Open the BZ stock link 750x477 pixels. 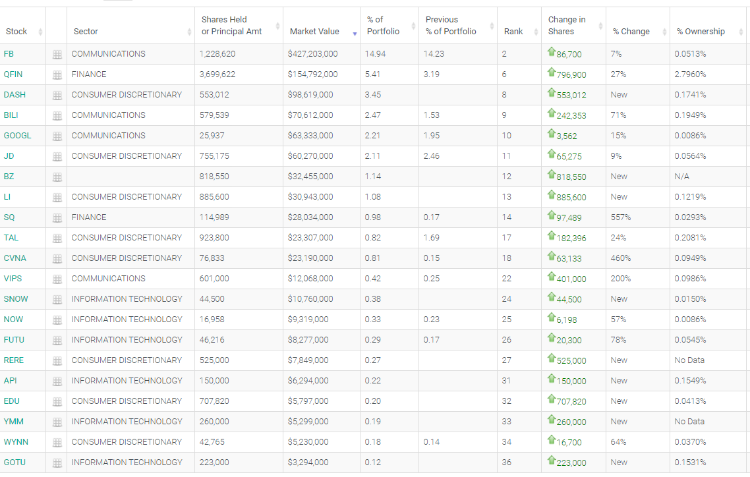click(x=9, y=176)
